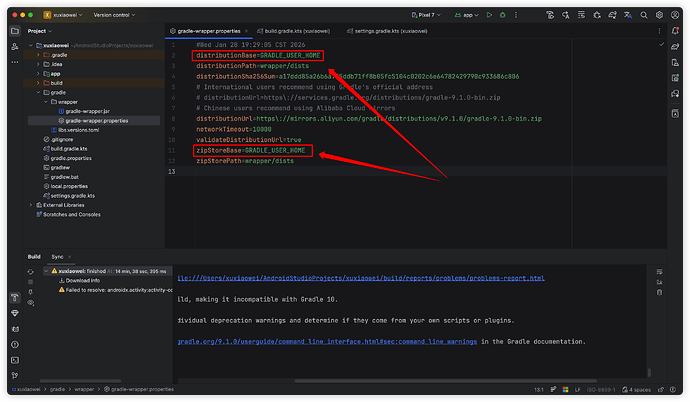This screenshot has width=690, height=402.
Task: Switch to the build.gradle.kts editor tab
Action: point(293,31)
